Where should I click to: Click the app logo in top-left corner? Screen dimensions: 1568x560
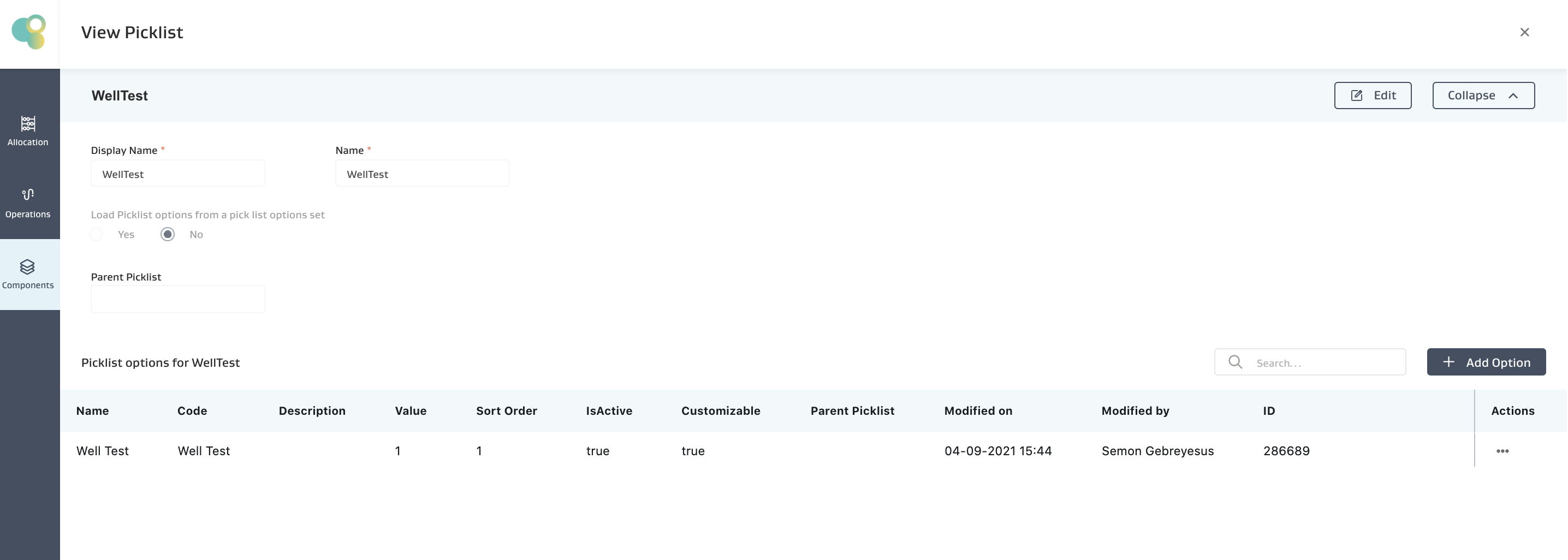pos(28,32)
